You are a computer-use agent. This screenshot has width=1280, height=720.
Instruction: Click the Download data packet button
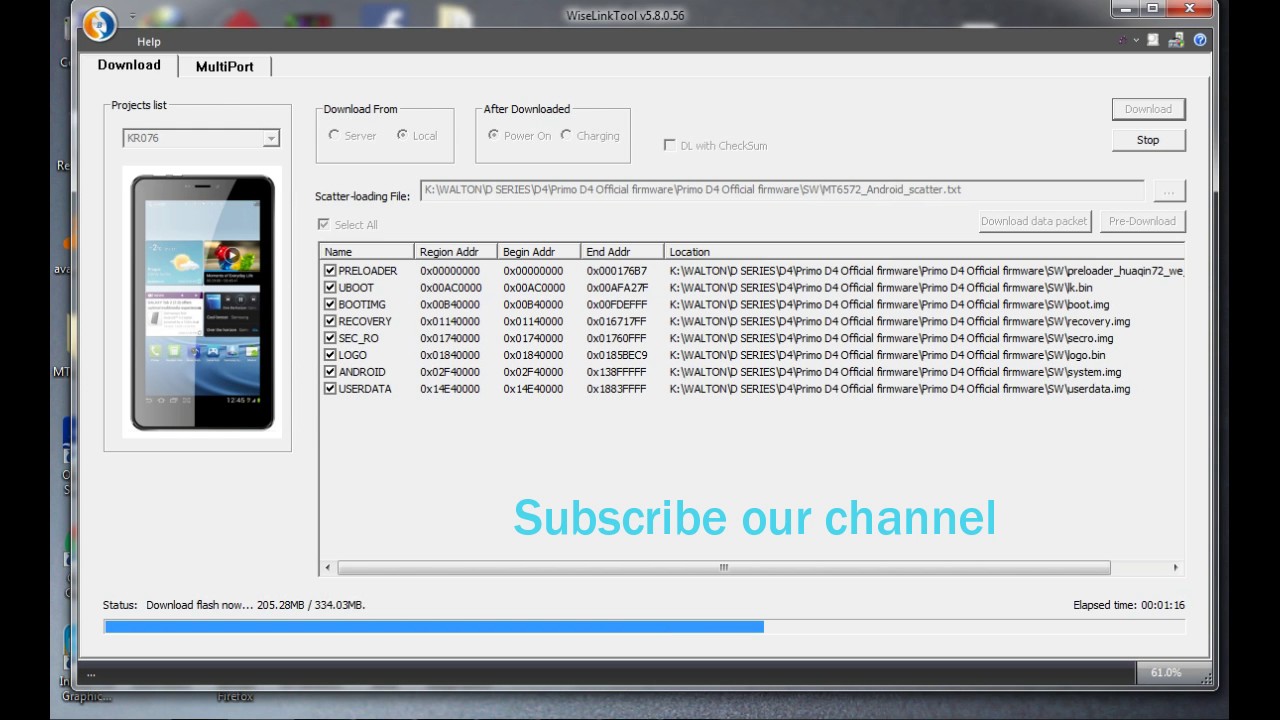pos(1034,221)
